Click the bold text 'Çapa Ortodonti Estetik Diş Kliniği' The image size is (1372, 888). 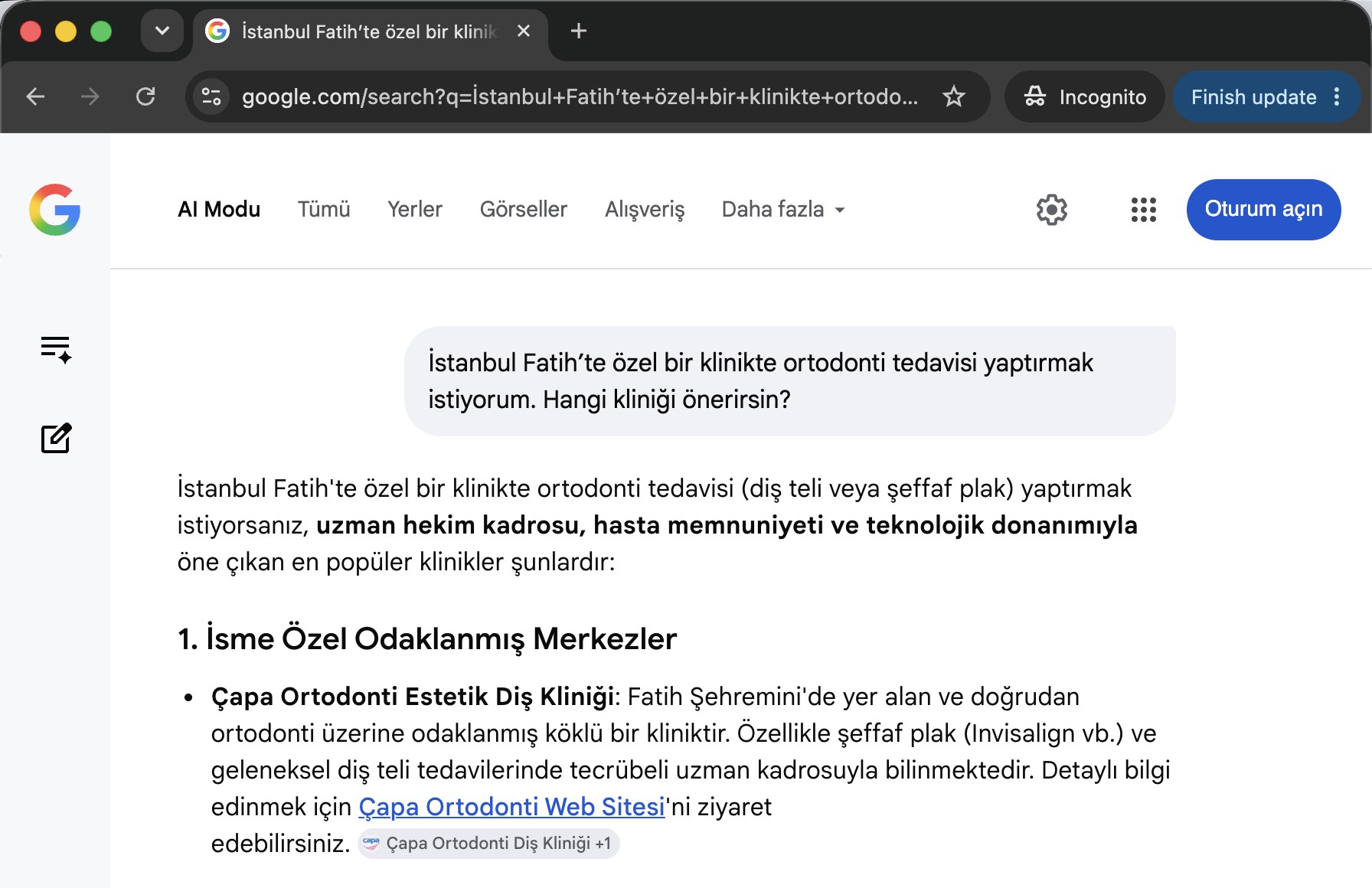click(413, 697)
